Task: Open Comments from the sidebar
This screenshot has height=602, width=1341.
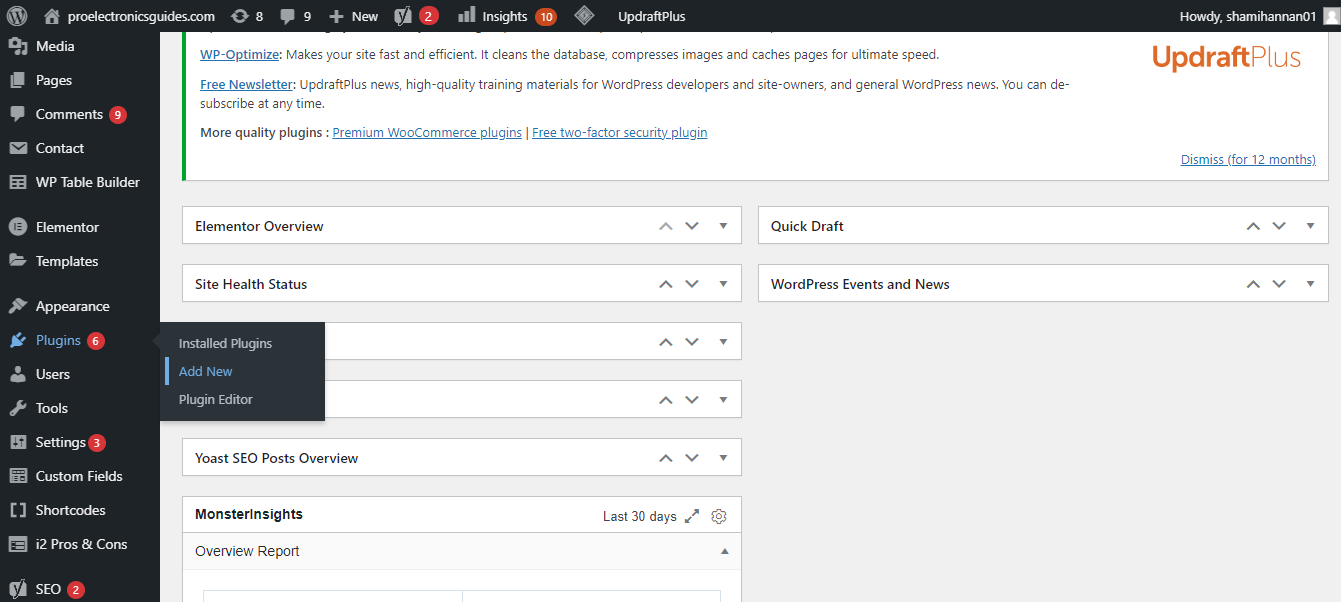Action: point(69,114)
